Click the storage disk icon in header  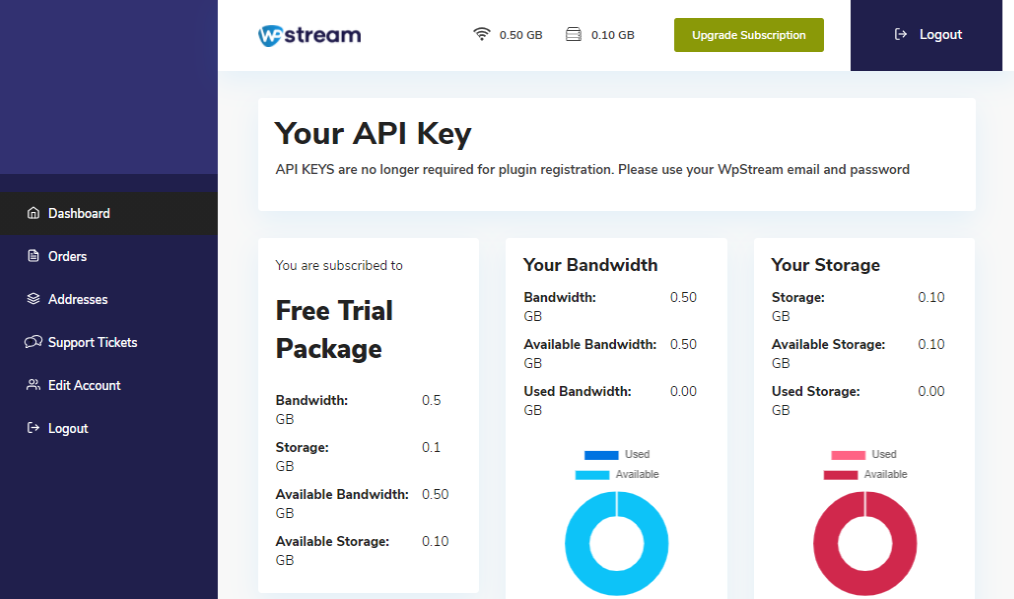click(573, 35)
